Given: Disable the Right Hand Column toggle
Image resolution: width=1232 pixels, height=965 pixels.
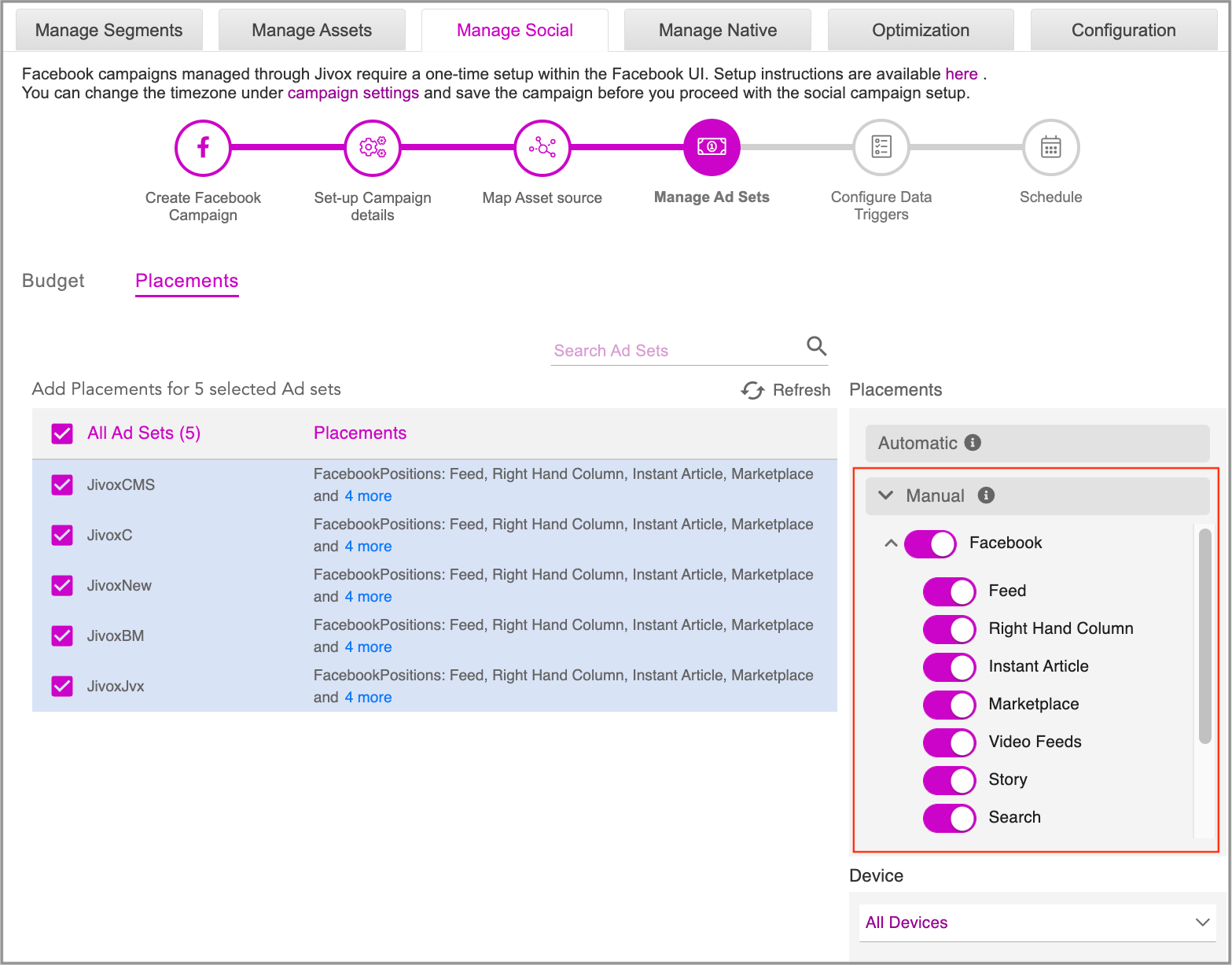Looking at the screenshot, I should tap(949, 628).
